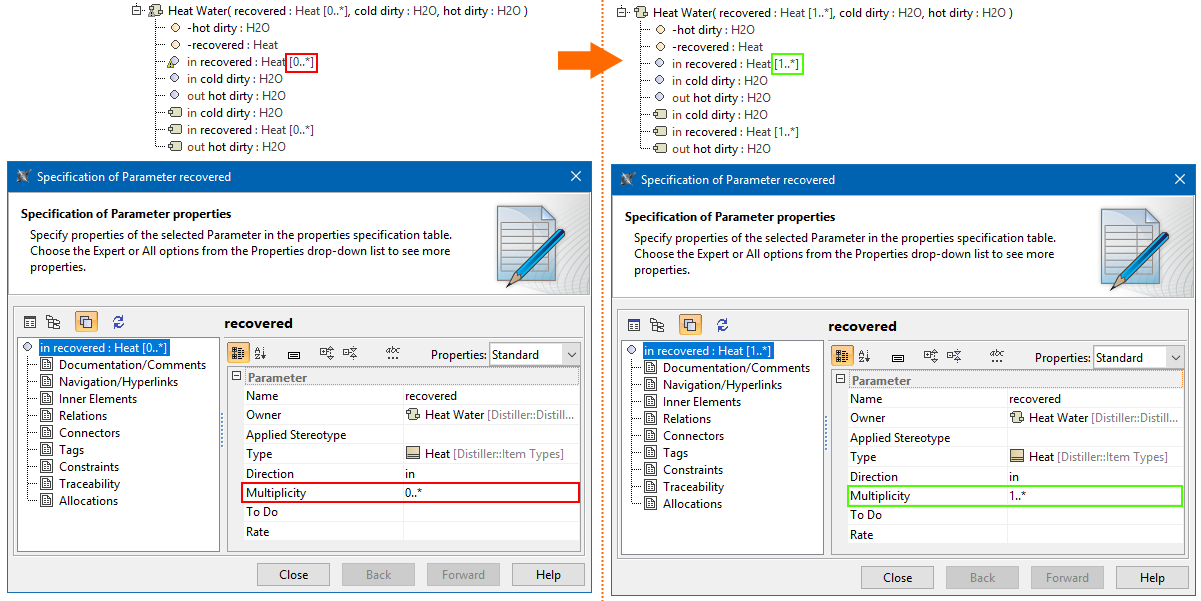Click abc show-types icon in left dialog

(x=393, y=353)
